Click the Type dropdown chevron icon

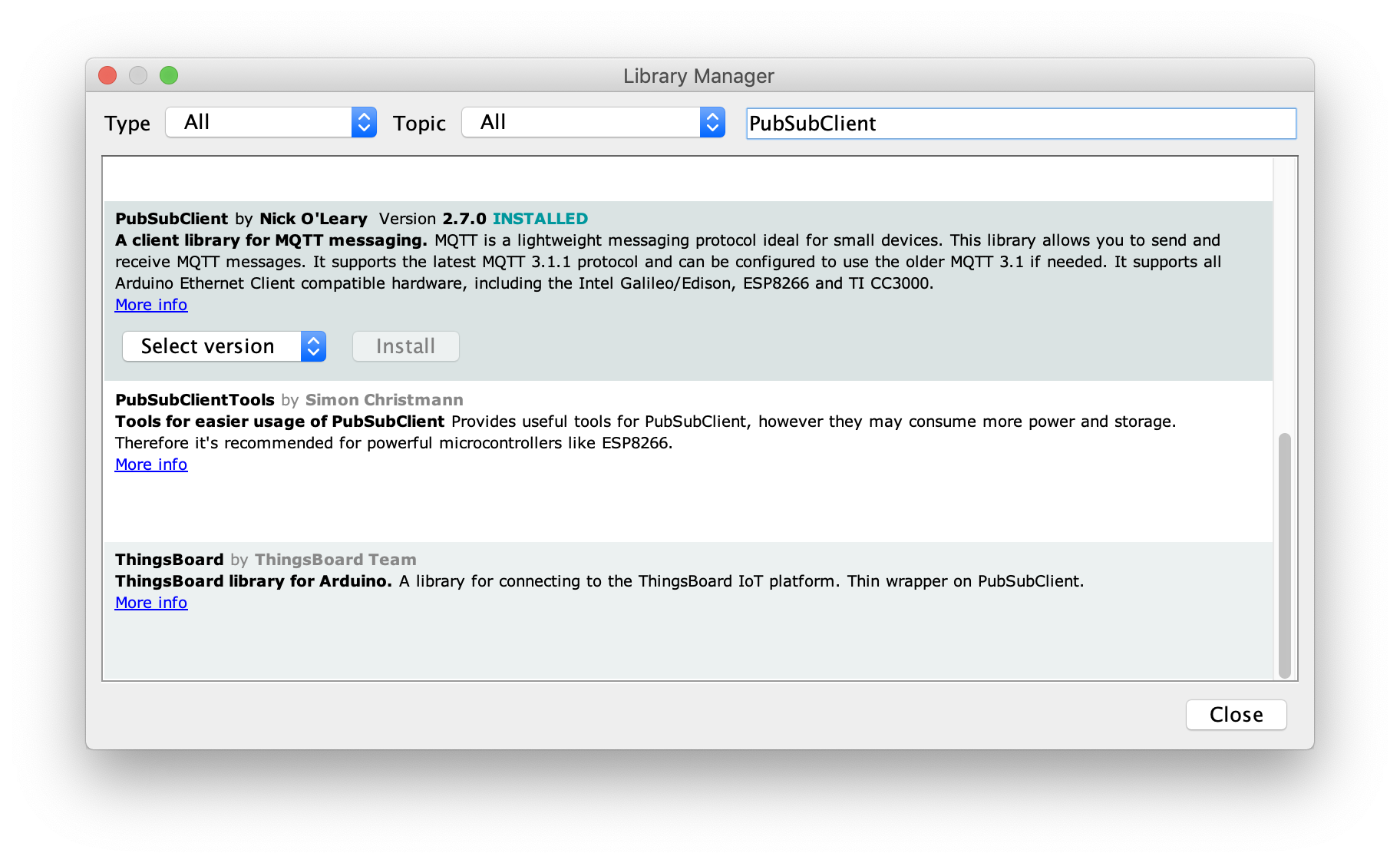point(364,122)
